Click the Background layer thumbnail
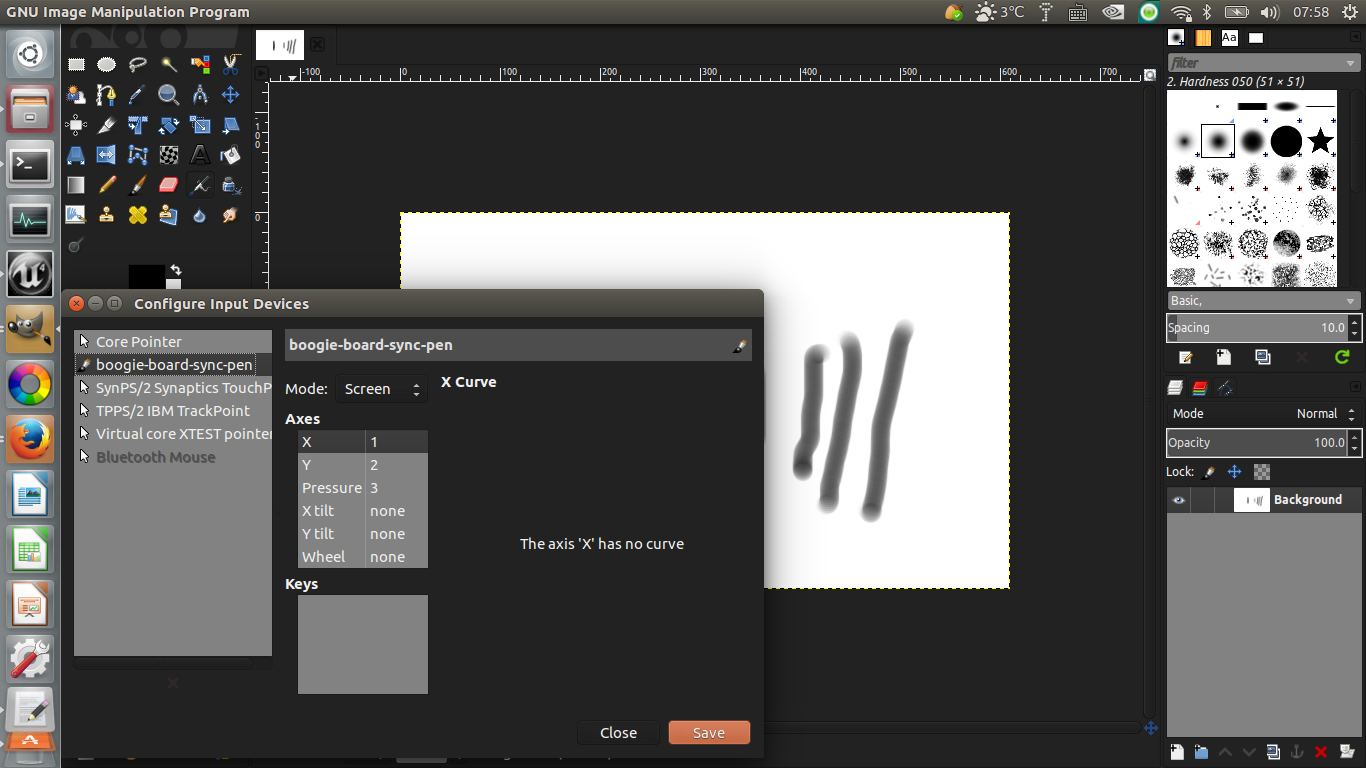Screen dimensions: 1366x768 [x=1251, y=500]
